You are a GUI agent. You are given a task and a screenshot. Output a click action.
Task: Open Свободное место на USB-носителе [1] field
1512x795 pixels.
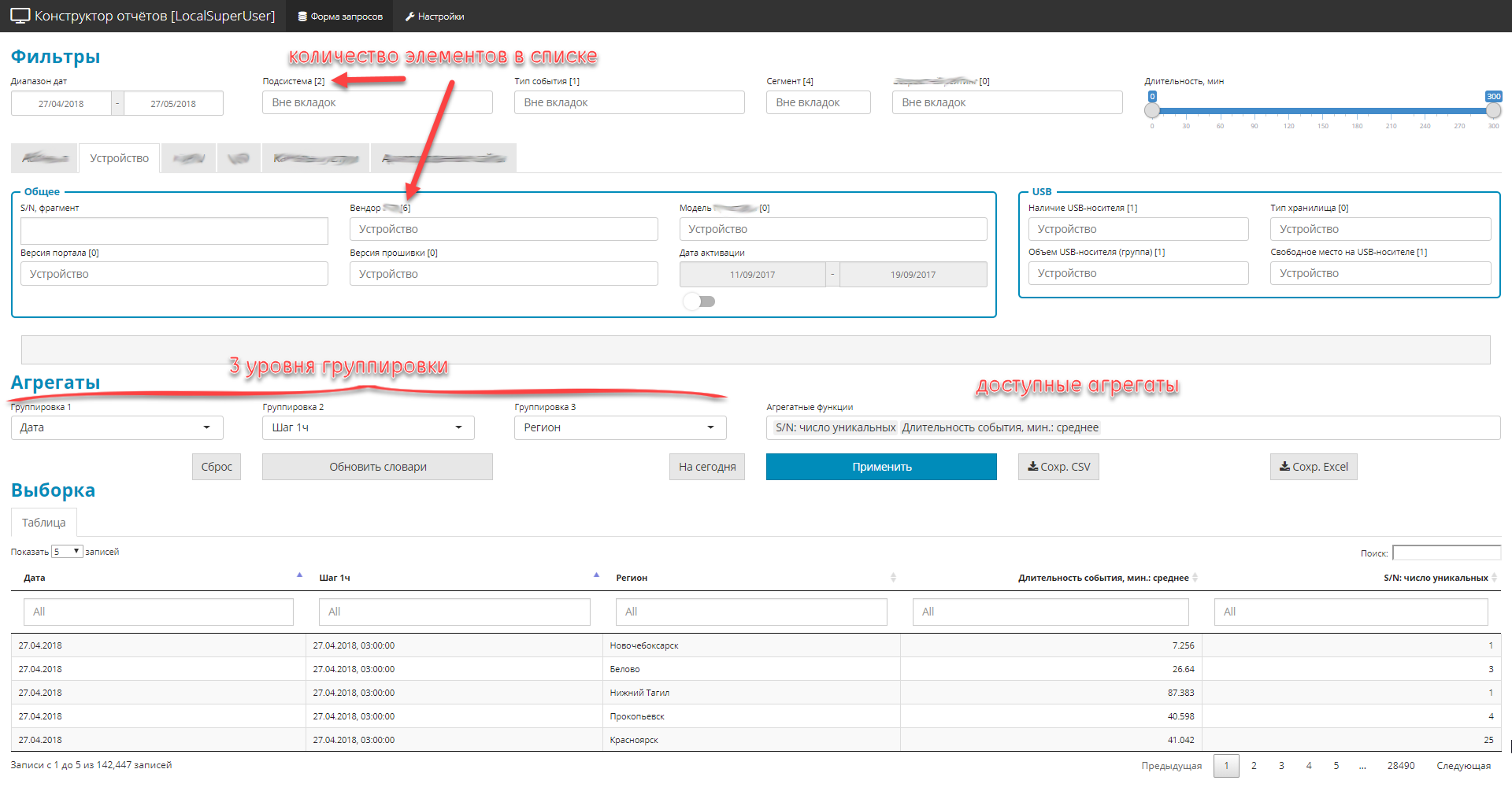click(x=1380, y=273)
